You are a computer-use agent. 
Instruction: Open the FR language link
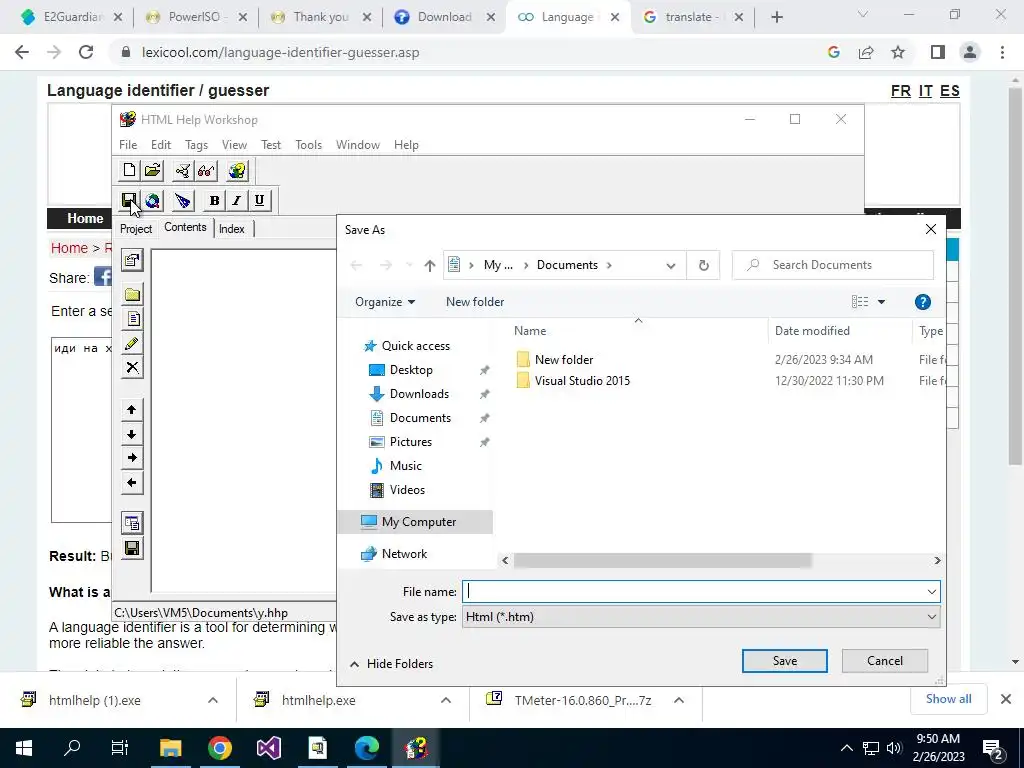tap(901, 91)
